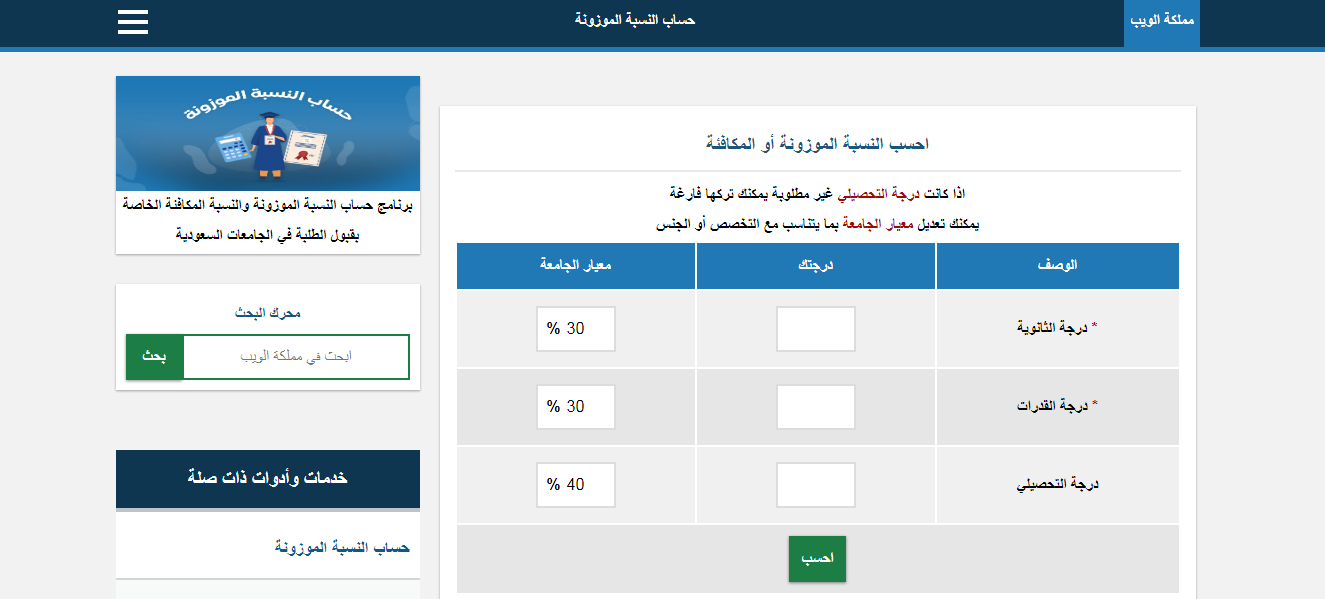Open the hamburger menu in the header

coord(133,22)
